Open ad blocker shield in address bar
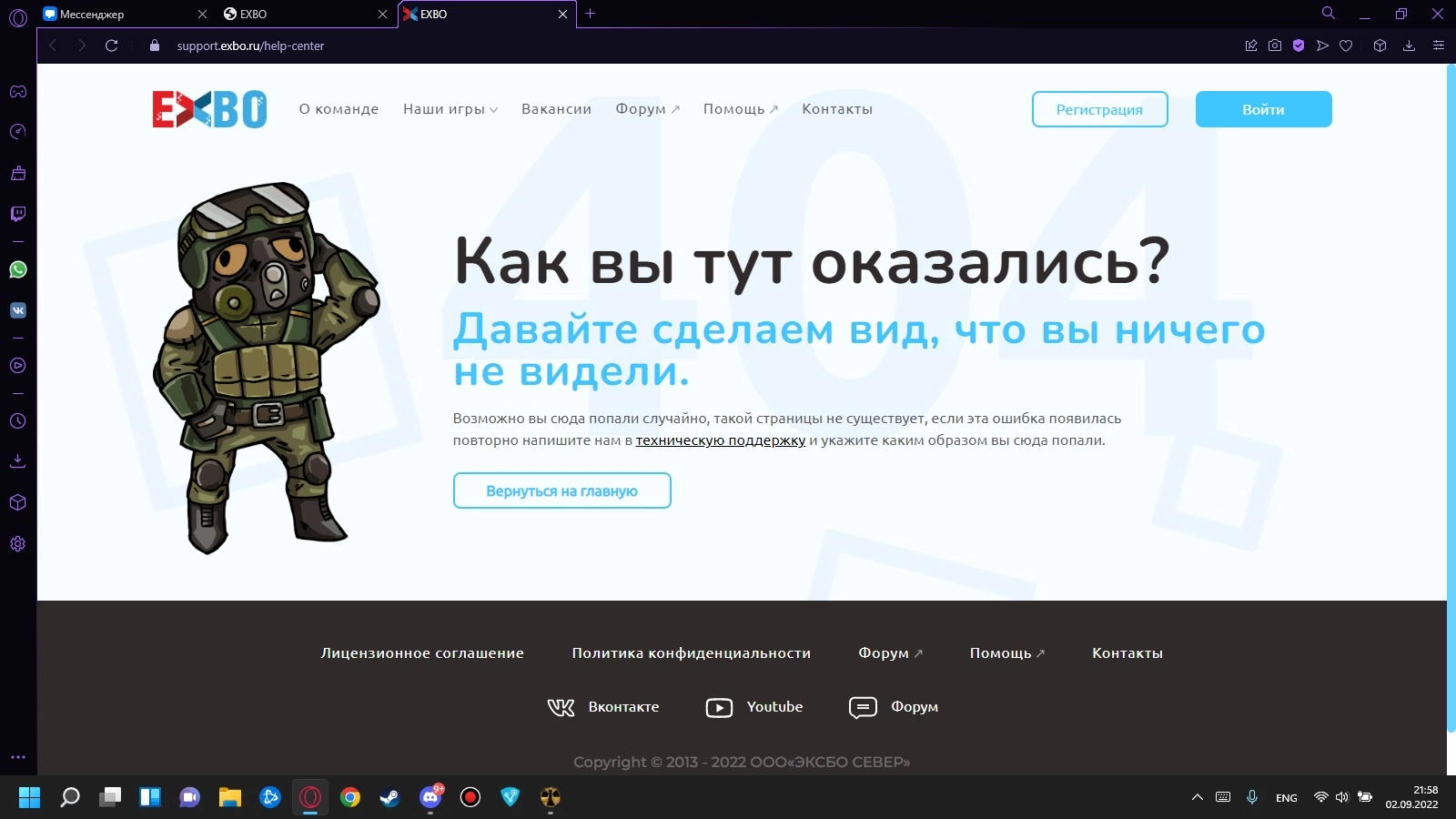Viewport: 1456px width, 819px height. point(1299,45)
